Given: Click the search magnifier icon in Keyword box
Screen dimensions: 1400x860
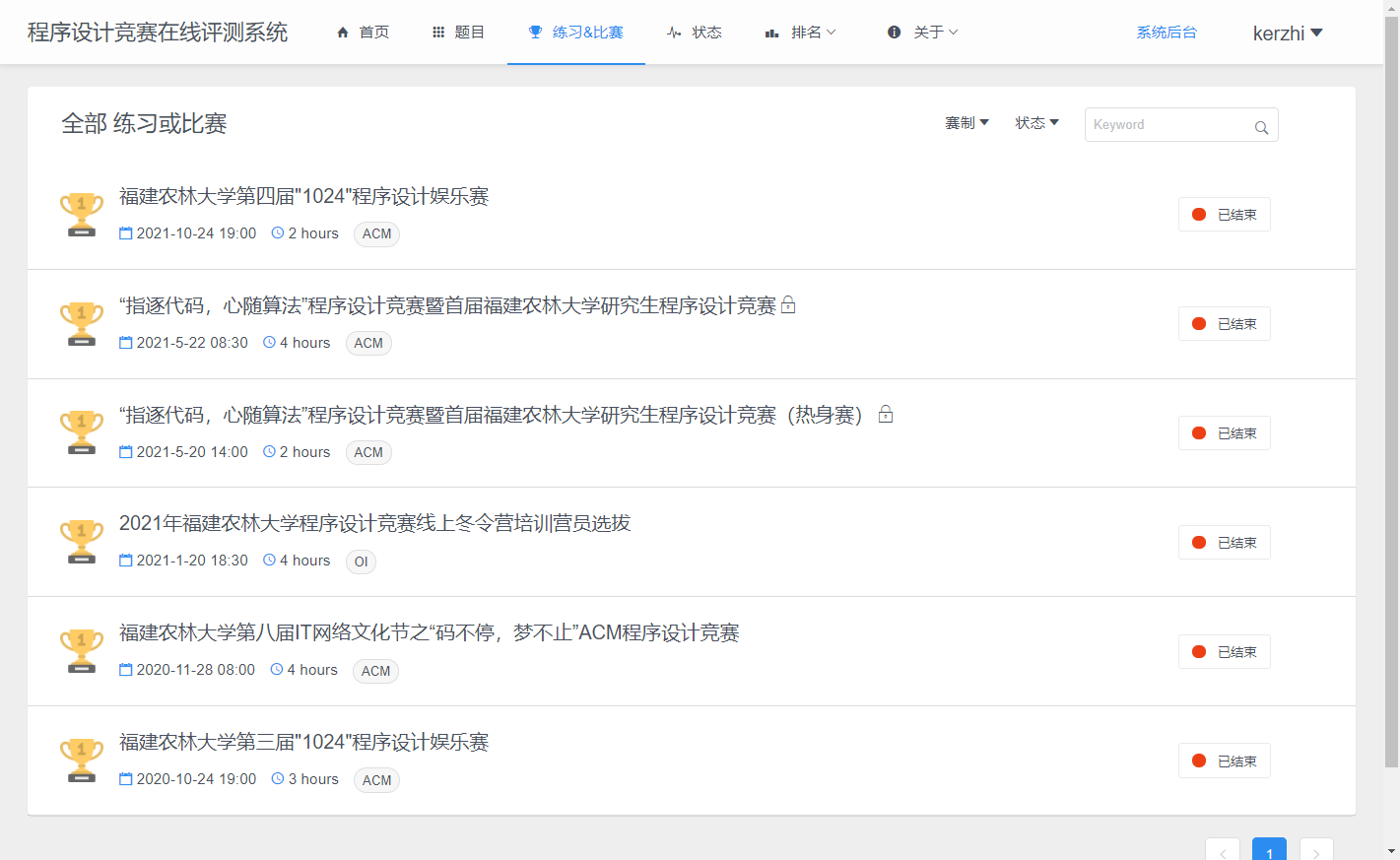Looking at the screenshot, I should [1261, 127].
